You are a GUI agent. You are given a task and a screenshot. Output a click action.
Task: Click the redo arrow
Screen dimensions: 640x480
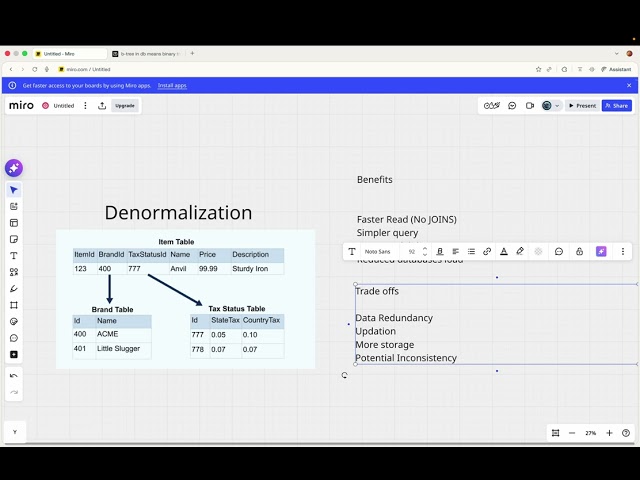click(14, 392)
